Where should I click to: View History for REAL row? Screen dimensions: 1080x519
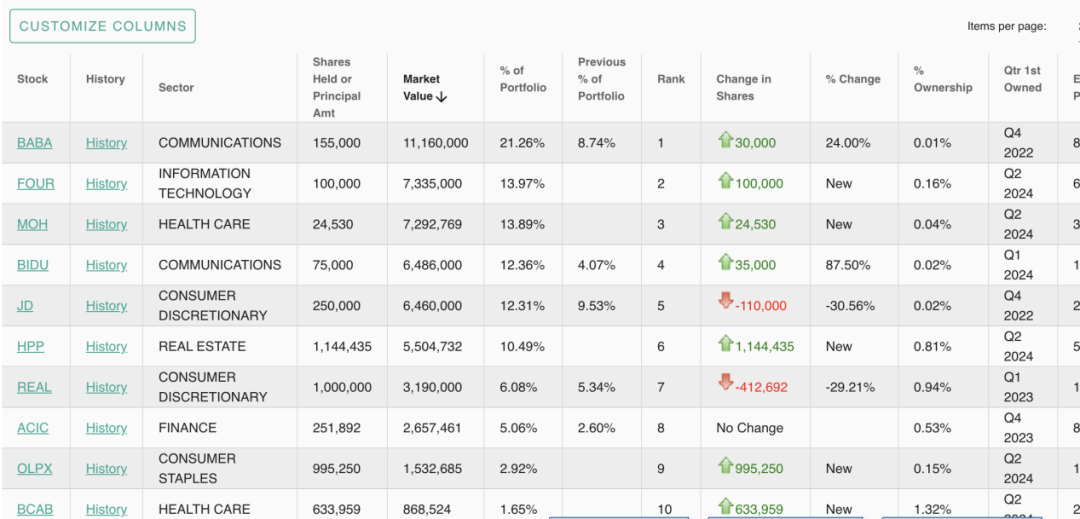point(107,387)
